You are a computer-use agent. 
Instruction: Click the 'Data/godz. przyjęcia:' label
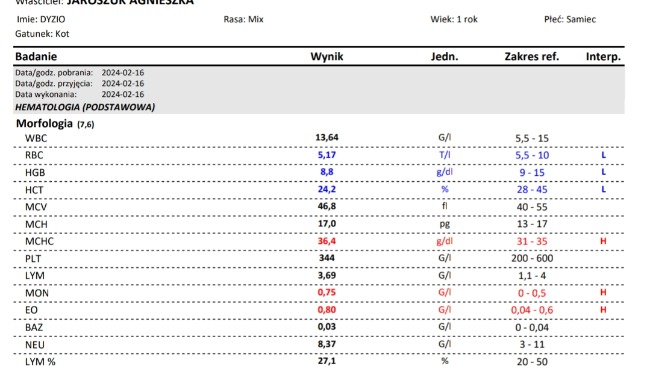[54, 83]
